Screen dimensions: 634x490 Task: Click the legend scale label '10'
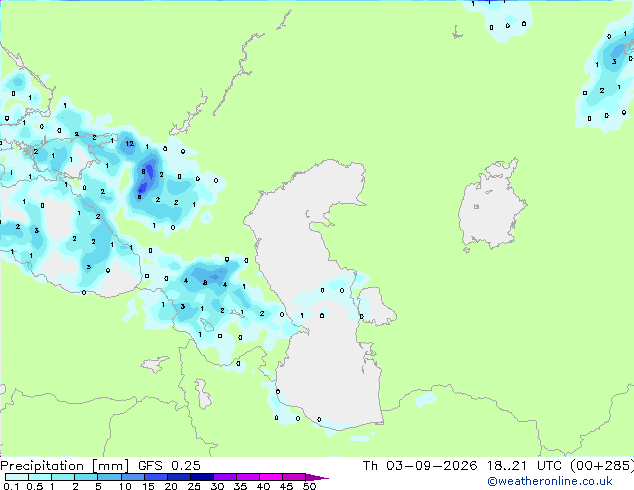click(125, 486)
